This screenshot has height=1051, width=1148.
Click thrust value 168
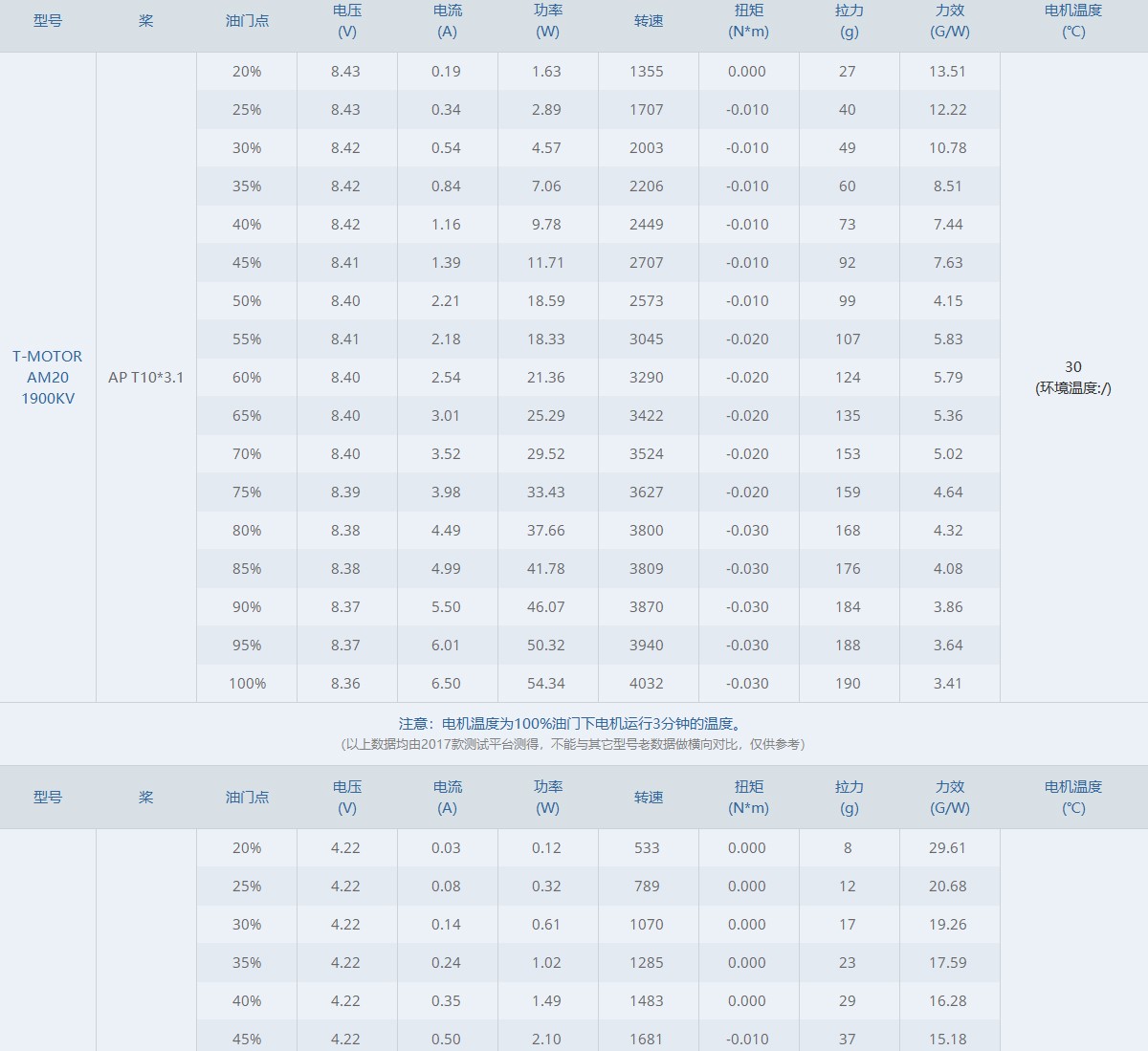point(848,530)
